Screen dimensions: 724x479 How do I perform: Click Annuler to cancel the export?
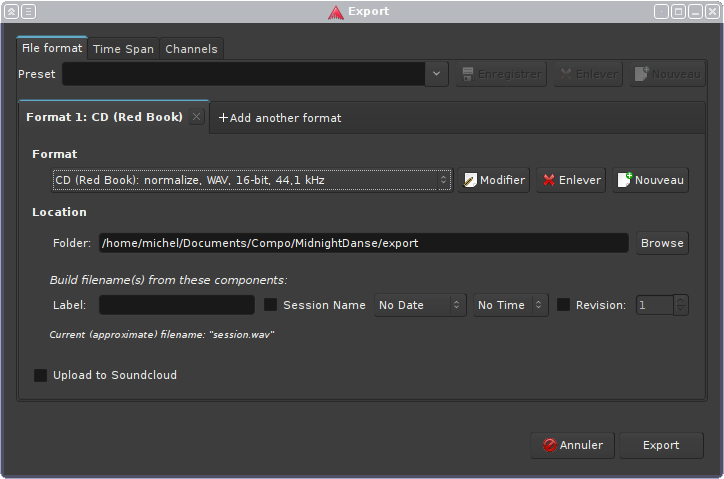(x=573, y=445)
